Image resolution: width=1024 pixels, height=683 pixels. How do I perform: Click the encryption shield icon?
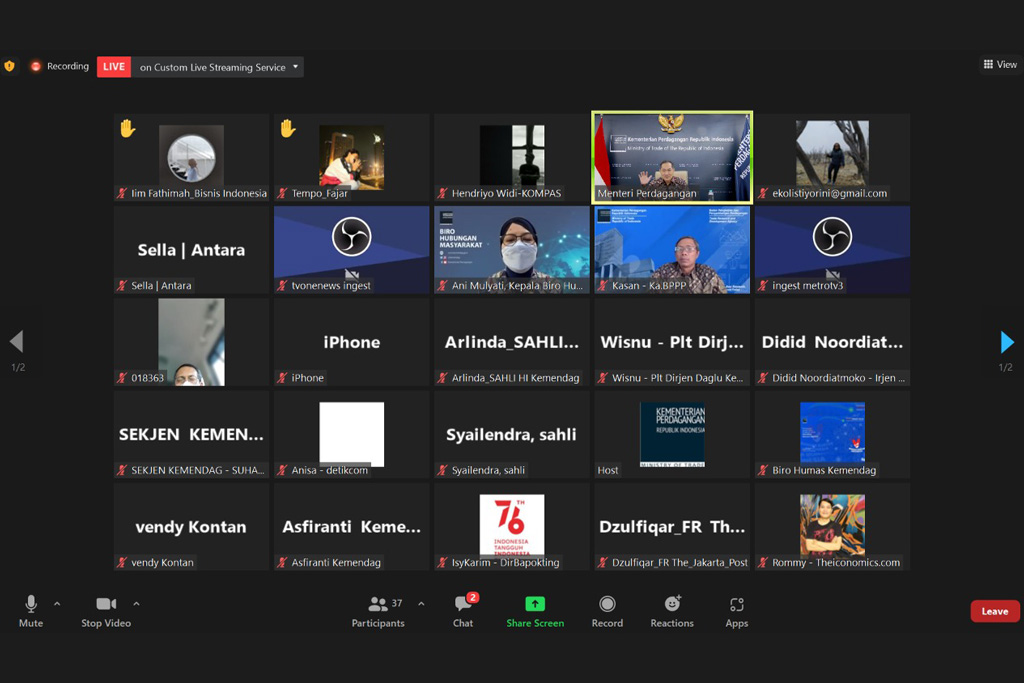[10, 66]
